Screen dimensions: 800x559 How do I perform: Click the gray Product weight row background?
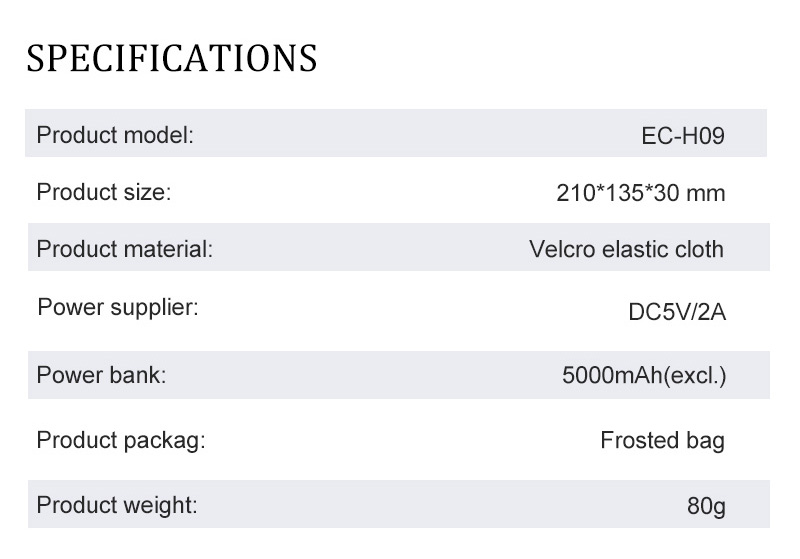398,504
